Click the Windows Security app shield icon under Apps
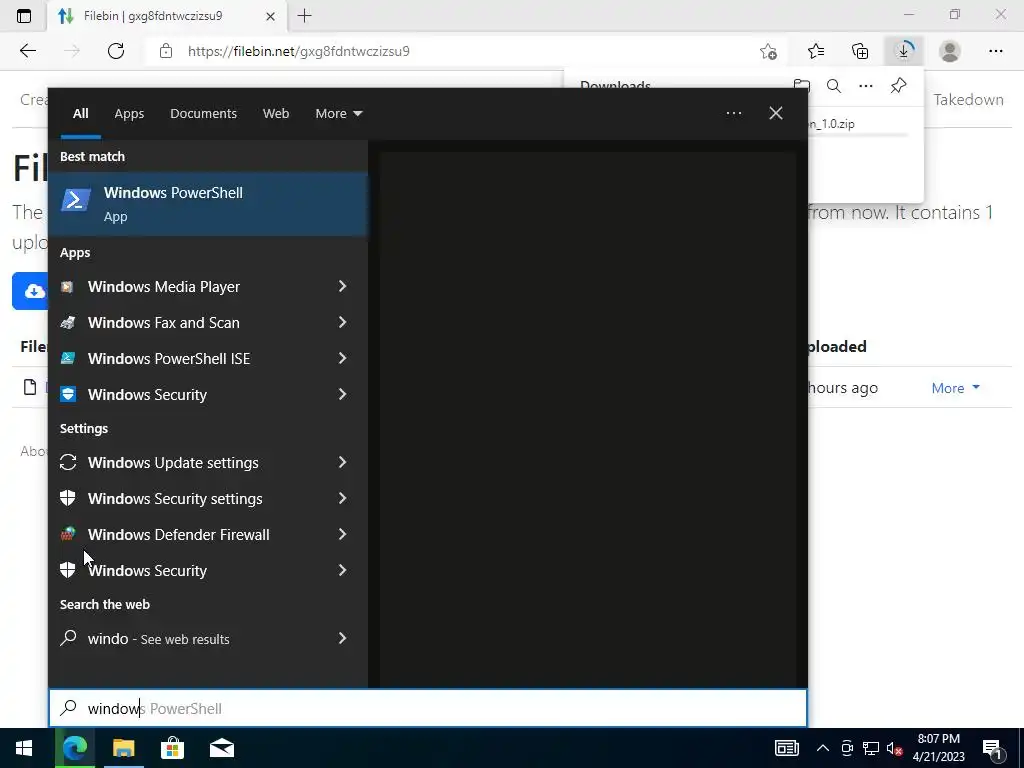The image size is (1024, 768). (x=67, y=394)
